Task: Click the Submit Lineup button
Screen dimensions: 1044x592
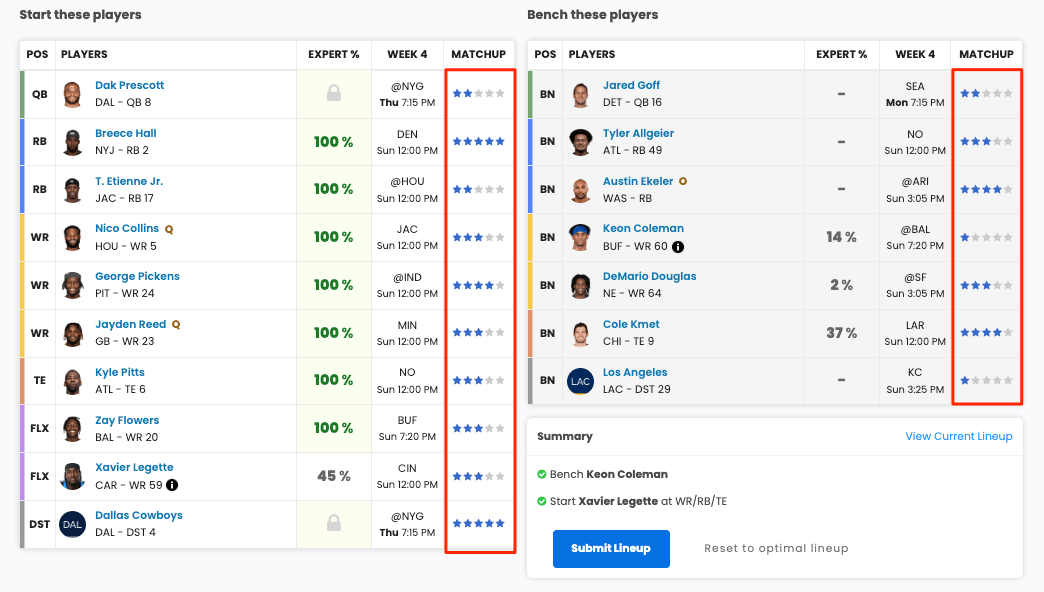Action: pos(611,549)
